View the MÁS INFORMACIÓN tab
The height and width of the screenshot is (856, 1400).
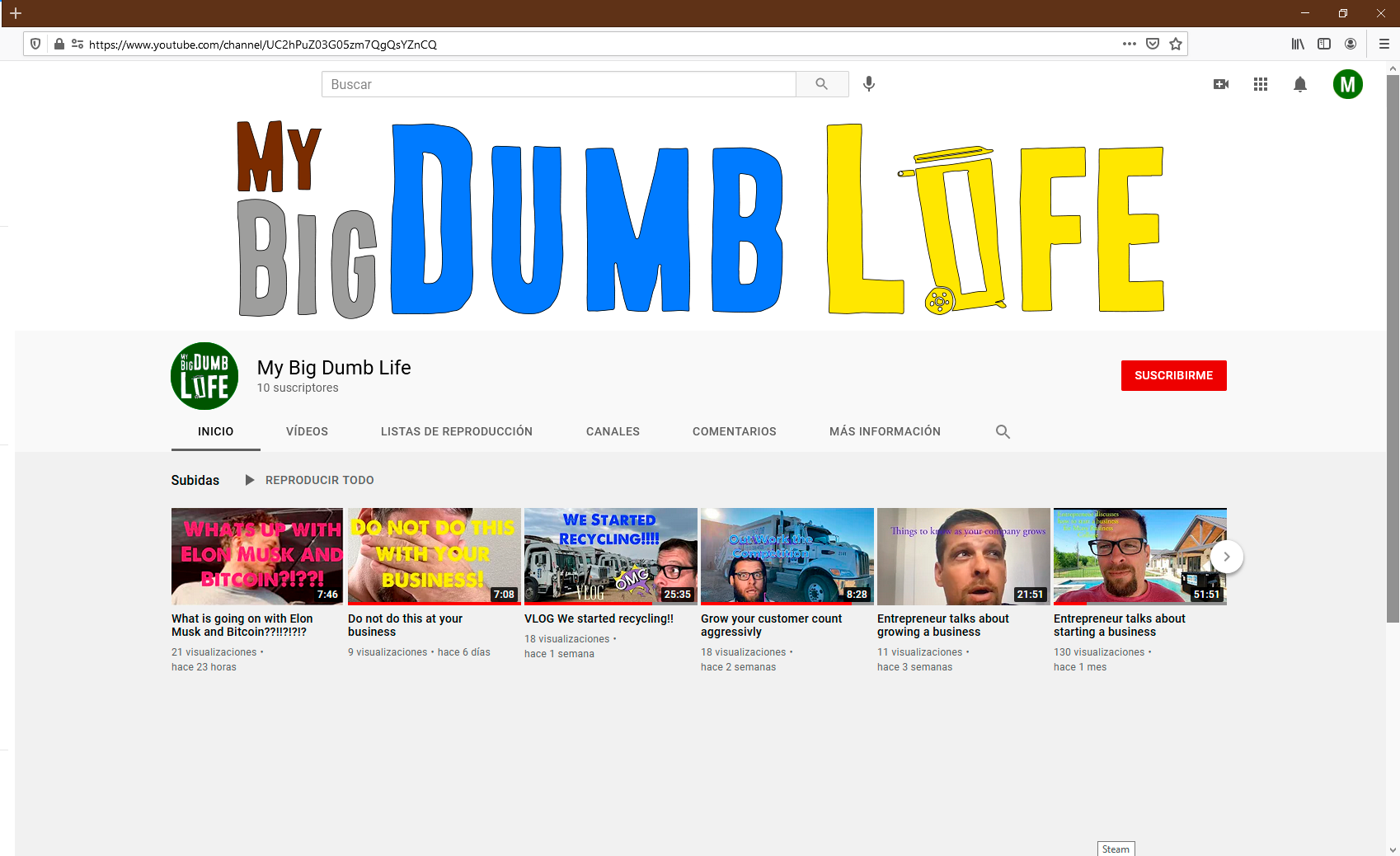coord(885,431)
